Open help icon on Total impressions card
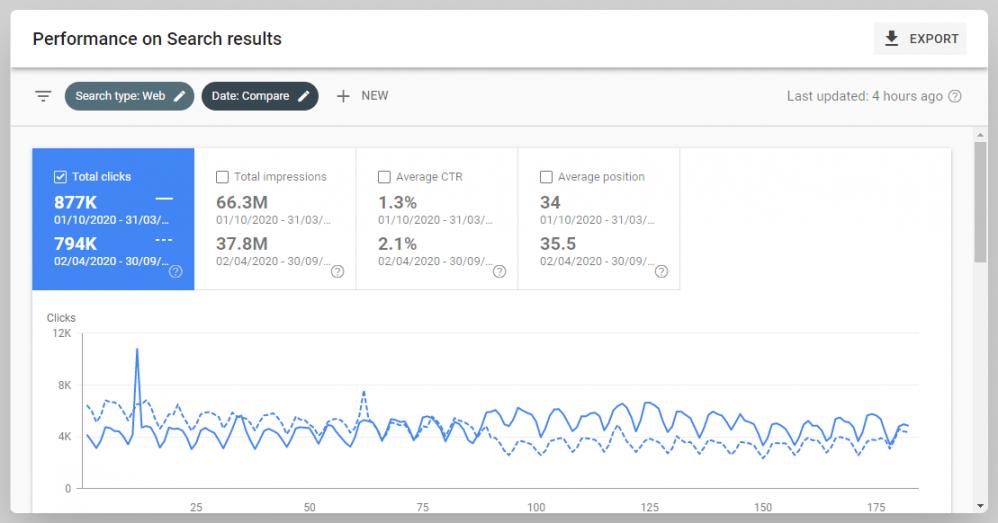This screenshot has width=998, height=523. pos(337,272)
